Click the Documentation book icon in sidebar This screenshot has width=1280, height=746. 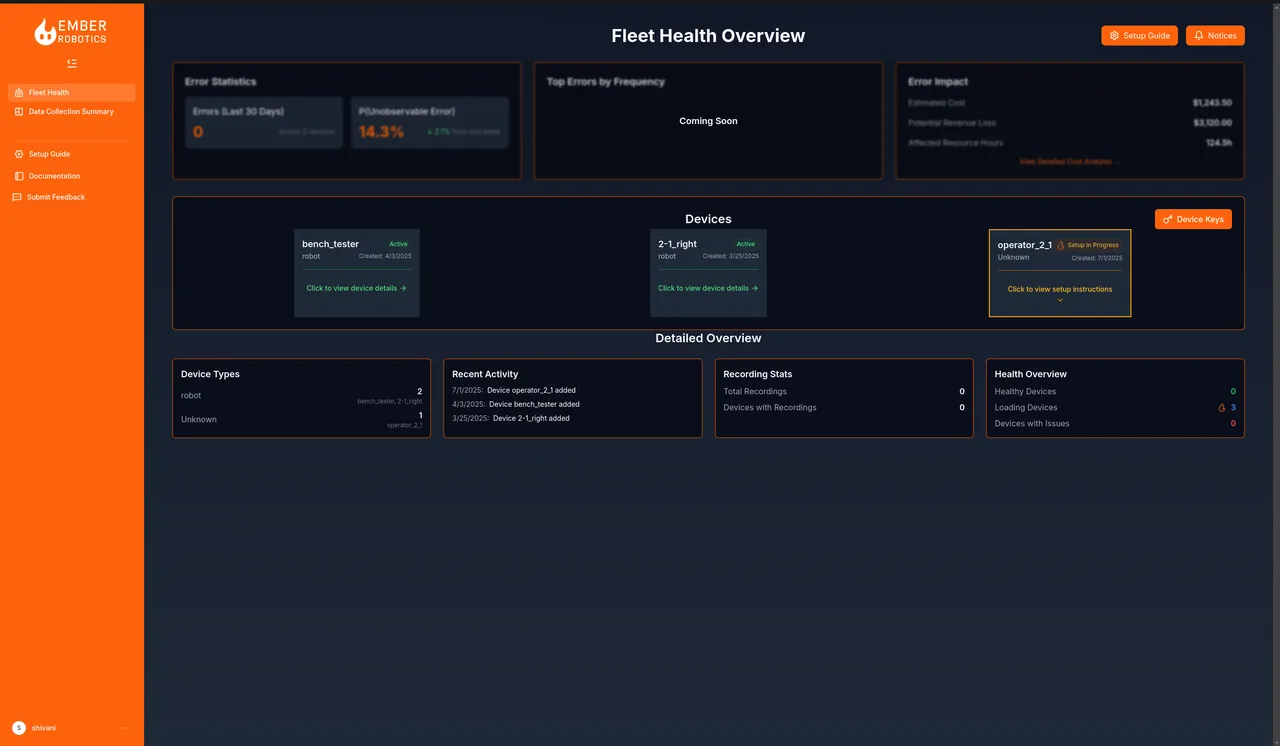coord(19,176)
